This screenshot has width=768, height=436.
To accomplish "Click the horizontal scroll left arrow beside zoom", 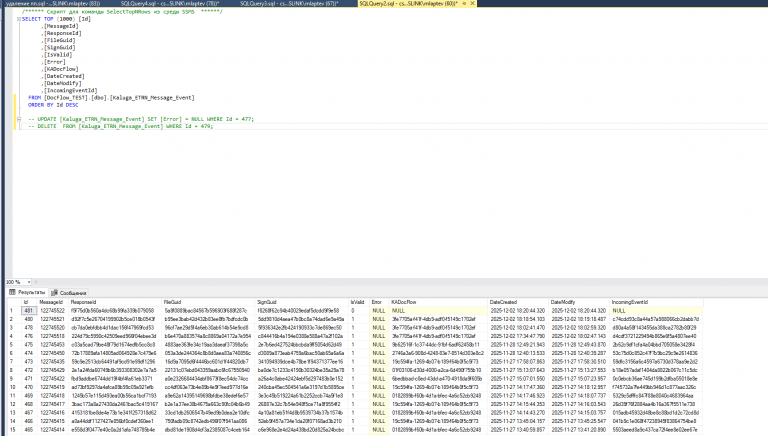I will [36, 282].
